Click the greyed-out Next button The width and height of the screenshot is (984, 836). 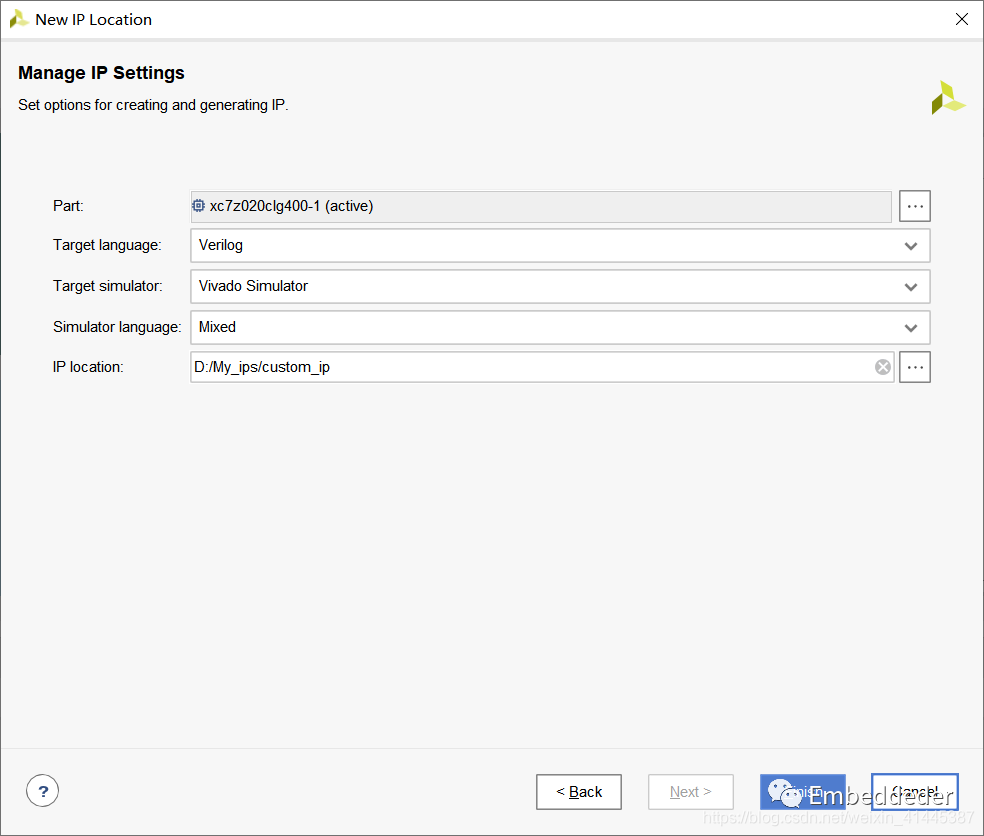click(x=690, y=792)
